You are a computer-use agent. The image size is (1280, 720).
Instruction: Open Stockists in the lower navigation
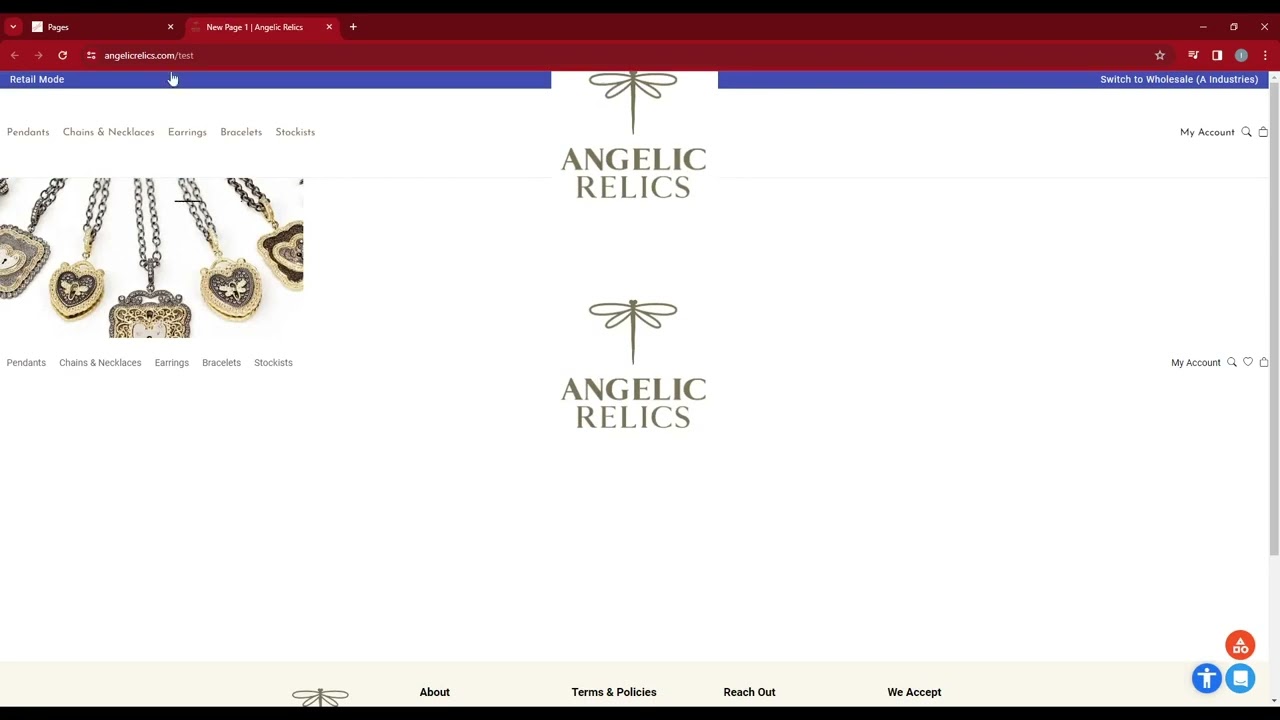pyautogui.click(x=273, y=363)
